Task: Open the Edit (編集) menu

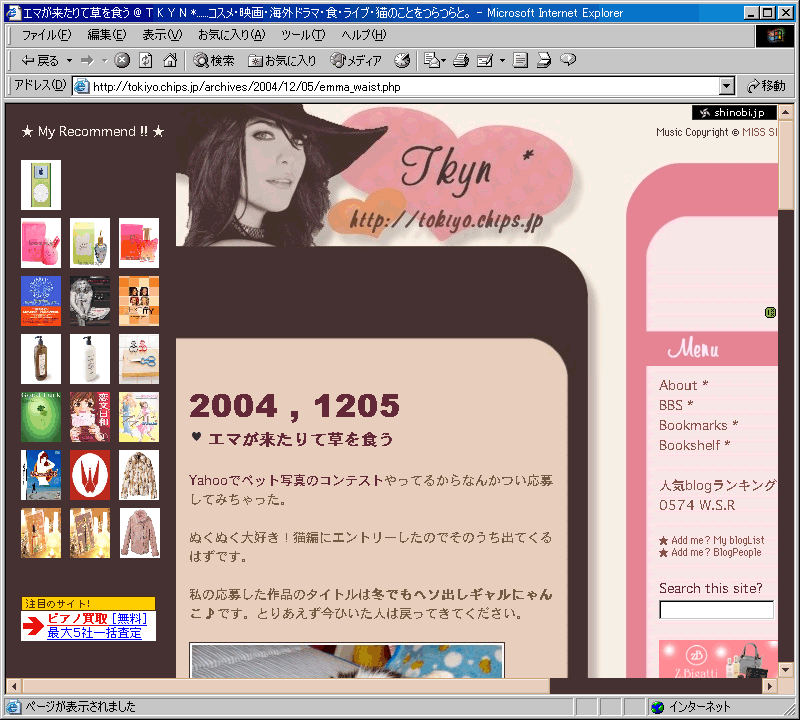Action: point(107,35)
